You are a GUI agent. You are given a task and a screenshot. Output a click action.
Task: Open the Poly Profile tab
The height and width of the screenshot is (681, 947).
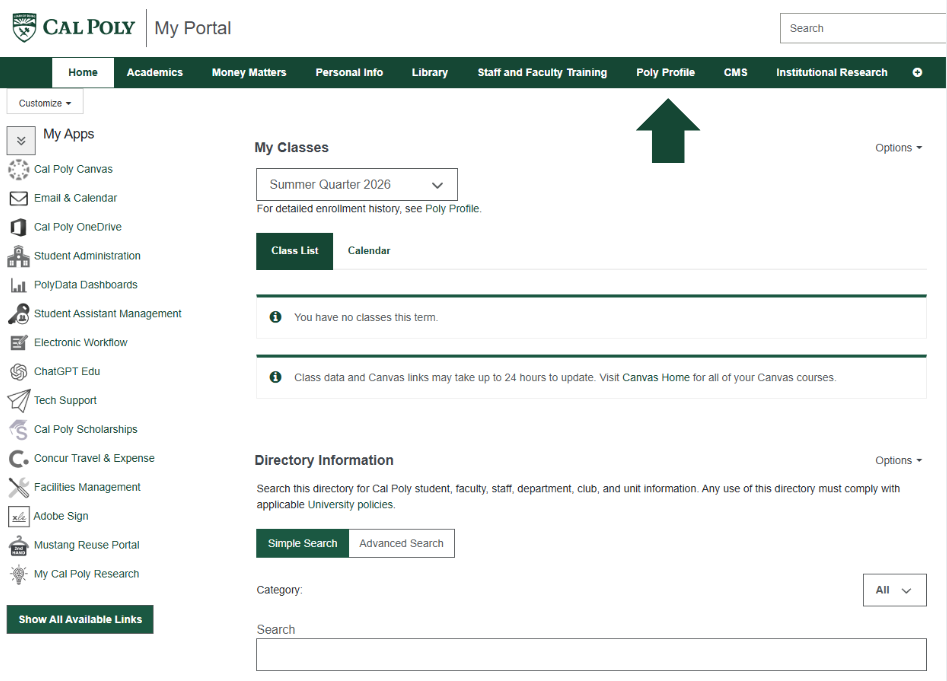click(666, 72)
